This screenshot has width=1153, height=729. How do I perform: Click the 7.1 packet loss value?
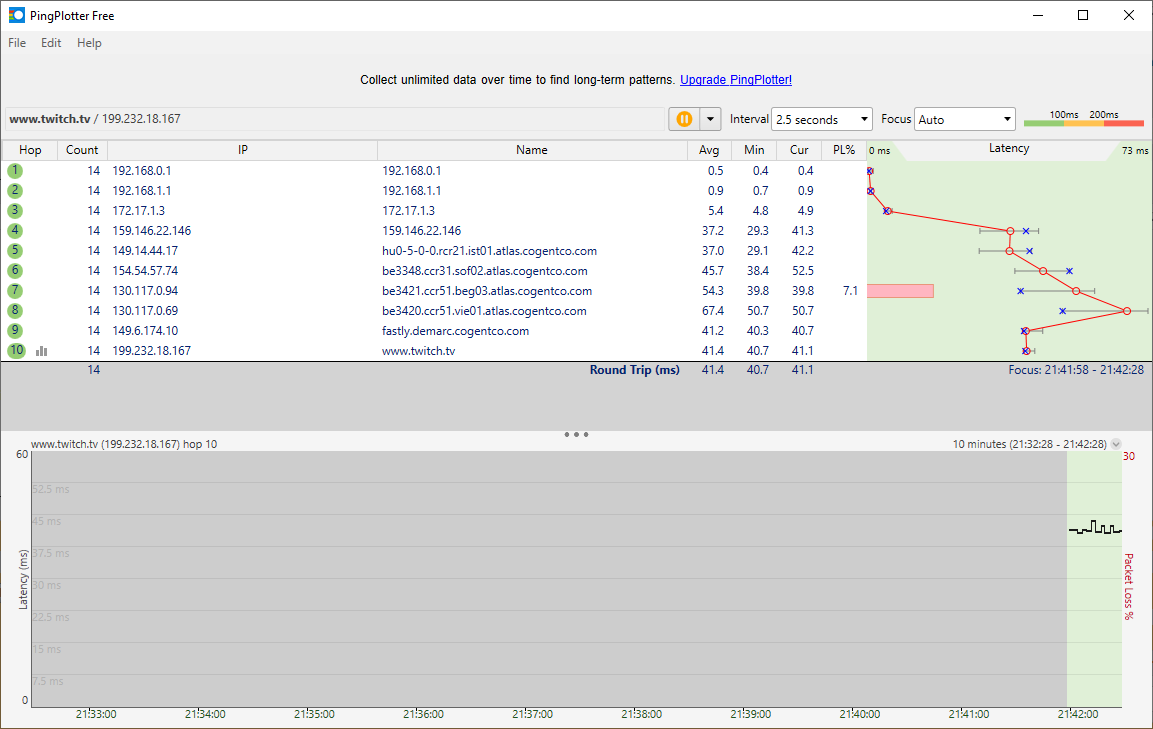coord(850,291)
